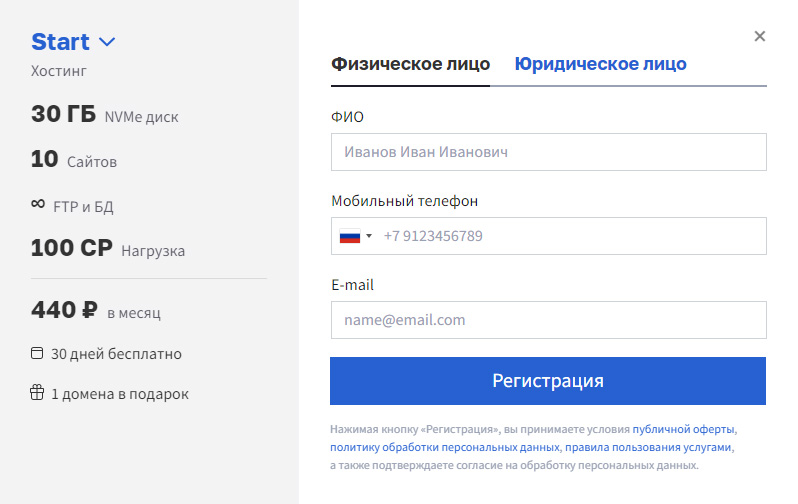Screen dimensions: 798x504
Task: Submit with the Регистрация button
Action: click(548, 381)
